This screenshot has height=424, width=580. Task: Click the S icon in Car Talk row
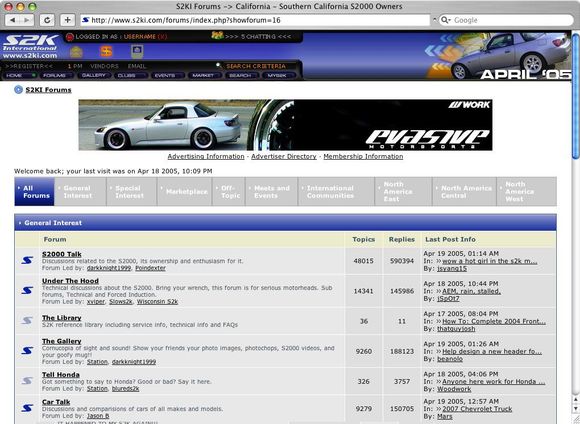[x=27, y=408]
